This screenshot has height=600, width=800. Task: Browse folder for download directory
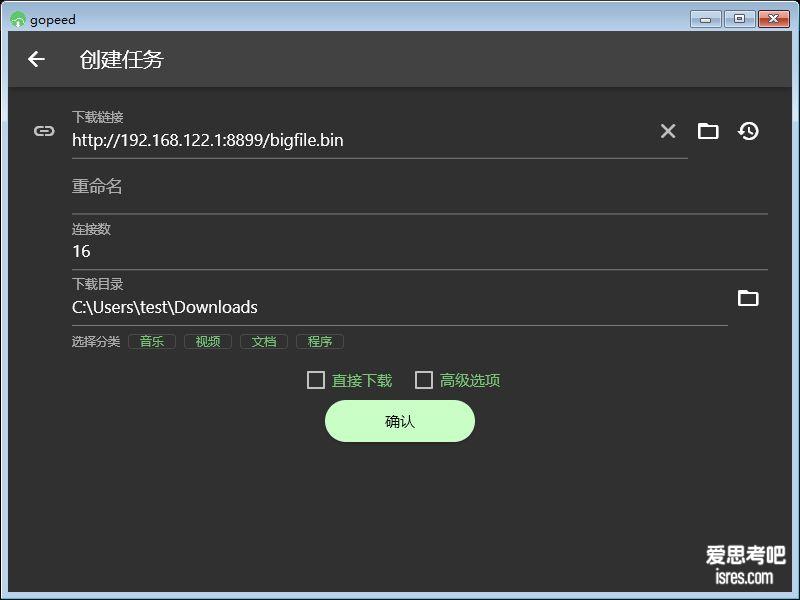coord(748,298)
